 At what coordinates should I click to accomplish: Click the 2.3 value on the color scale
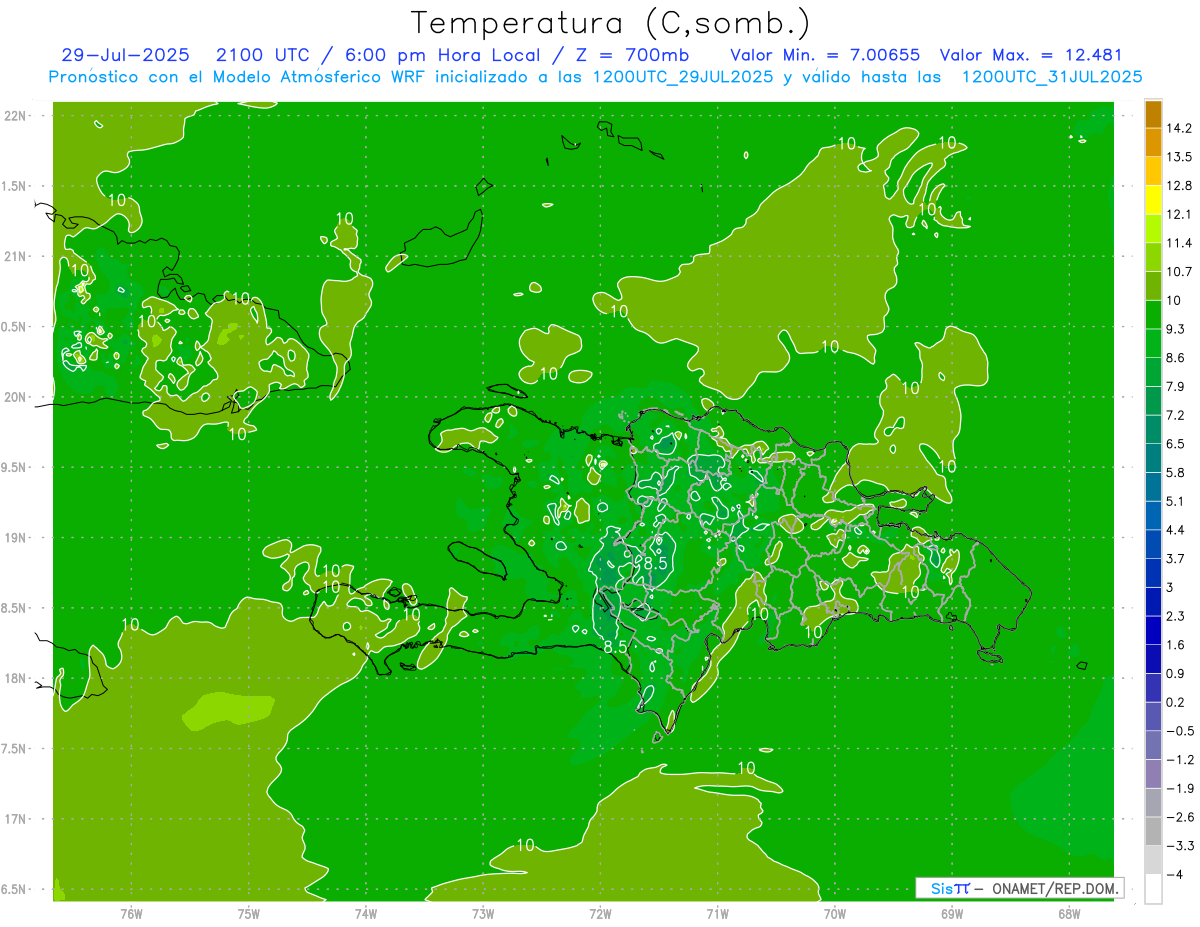tap(1177, 616)
